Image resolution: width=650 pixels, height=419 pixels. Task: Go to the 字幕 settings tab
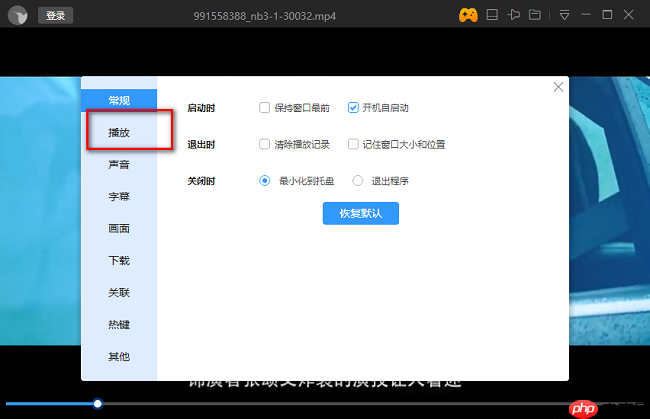coord(119,196)
